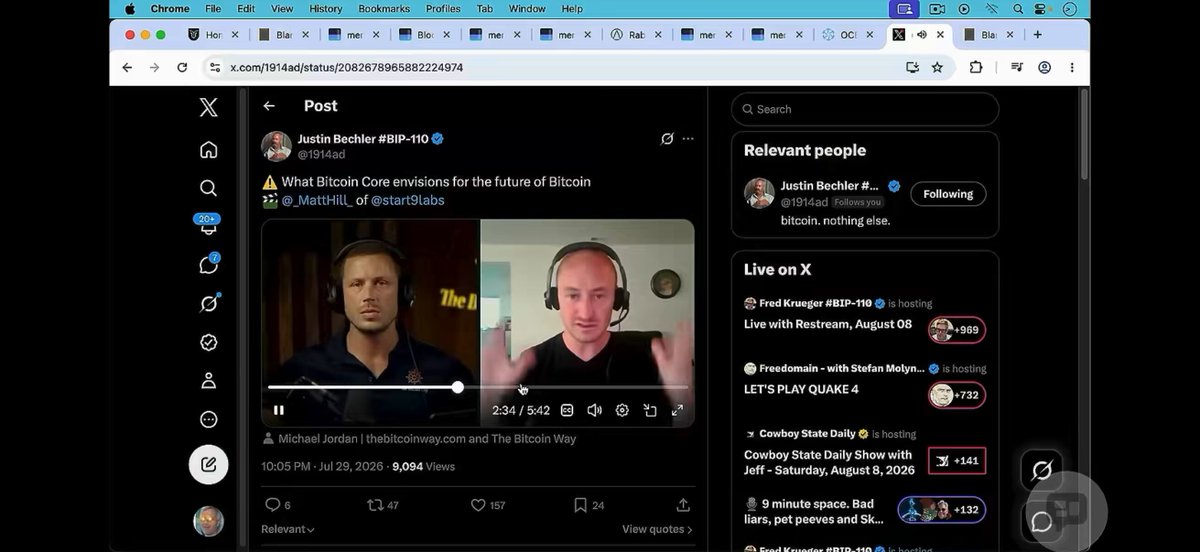Screen dimensions: 1200x552
Task: Open the X Home icon in sidebar
Action: point(208,150)
